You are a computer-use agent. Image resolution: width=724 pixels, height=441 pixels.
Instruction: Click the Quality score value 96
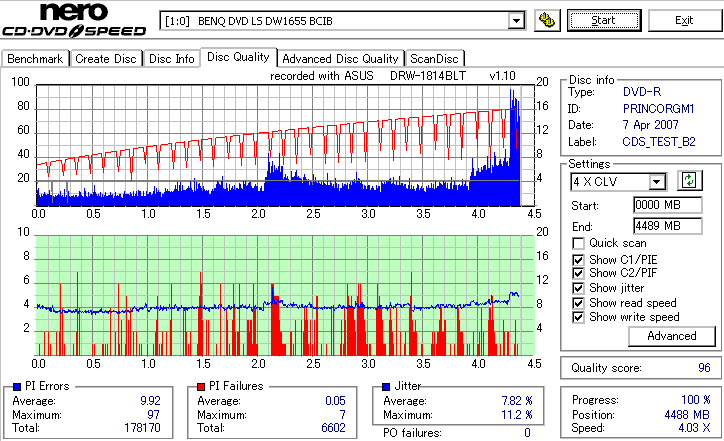(704, 368)
